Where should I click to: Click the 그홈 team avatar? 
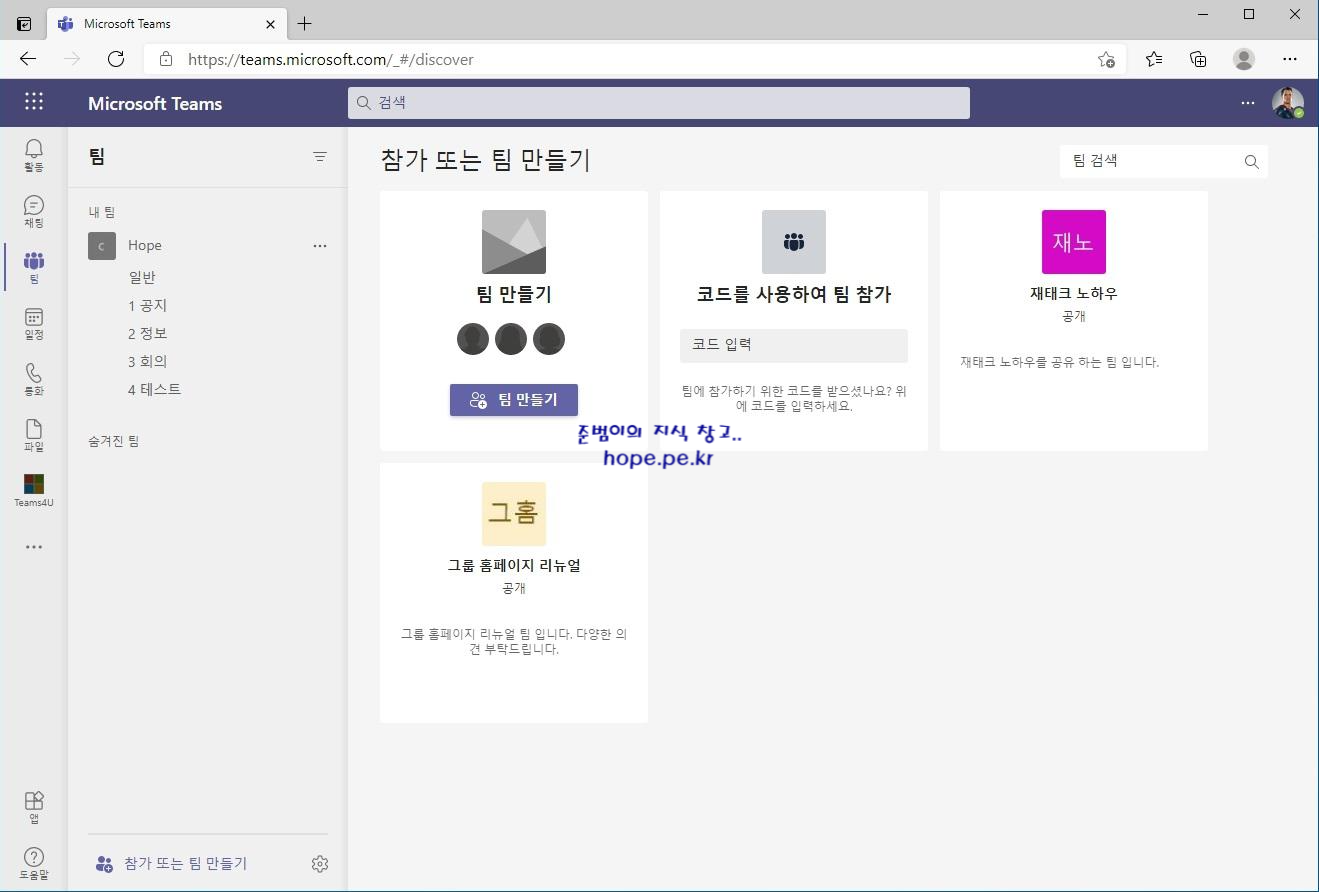(514, 514)
